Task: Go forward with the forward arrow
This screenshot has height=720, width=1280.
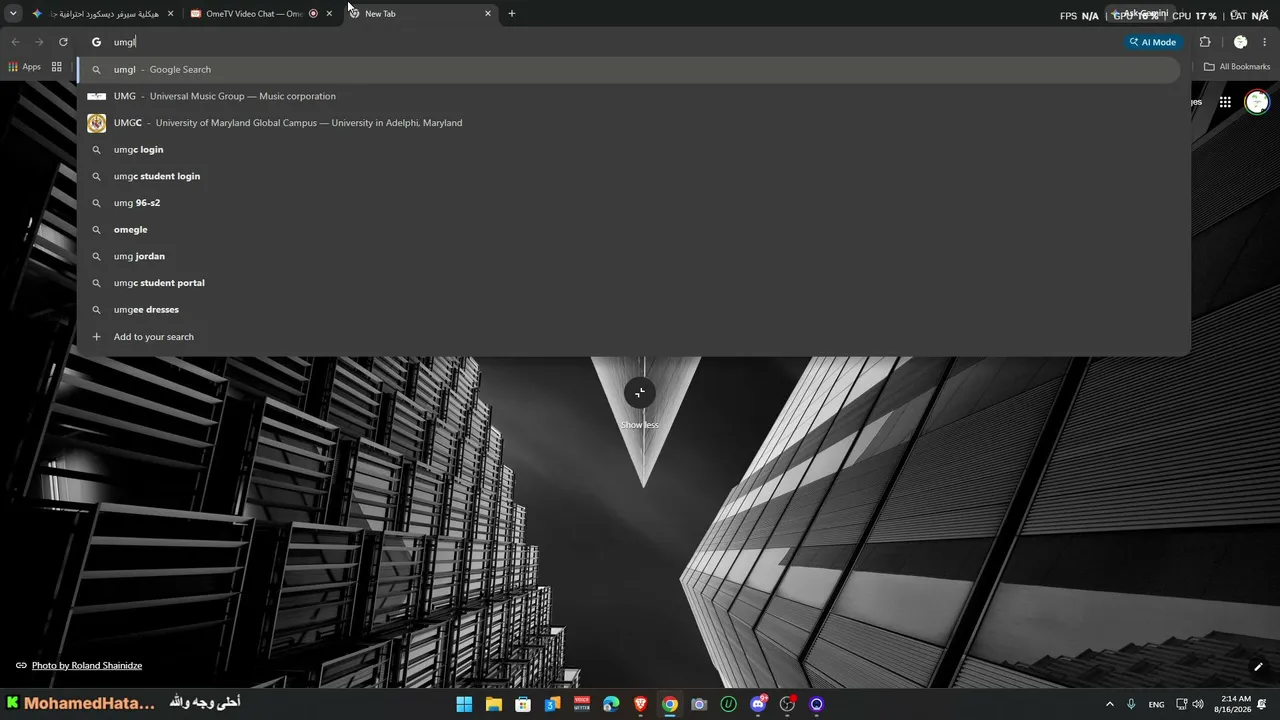Action: pyautogui.click(x=39, y=42)
